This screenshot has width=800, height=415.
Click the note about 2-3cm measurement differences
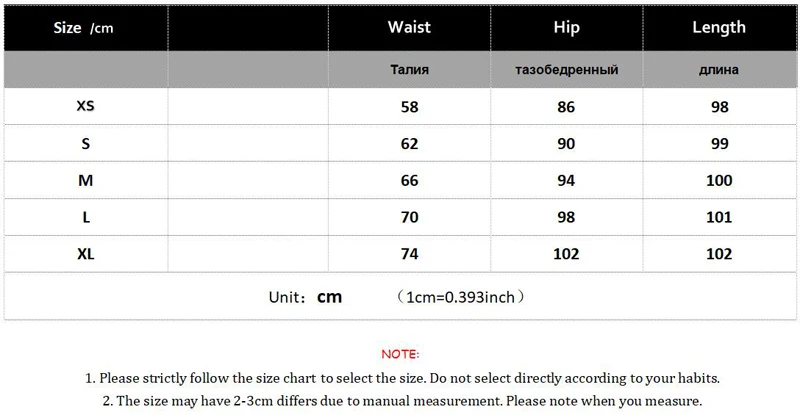click(402, 401)
